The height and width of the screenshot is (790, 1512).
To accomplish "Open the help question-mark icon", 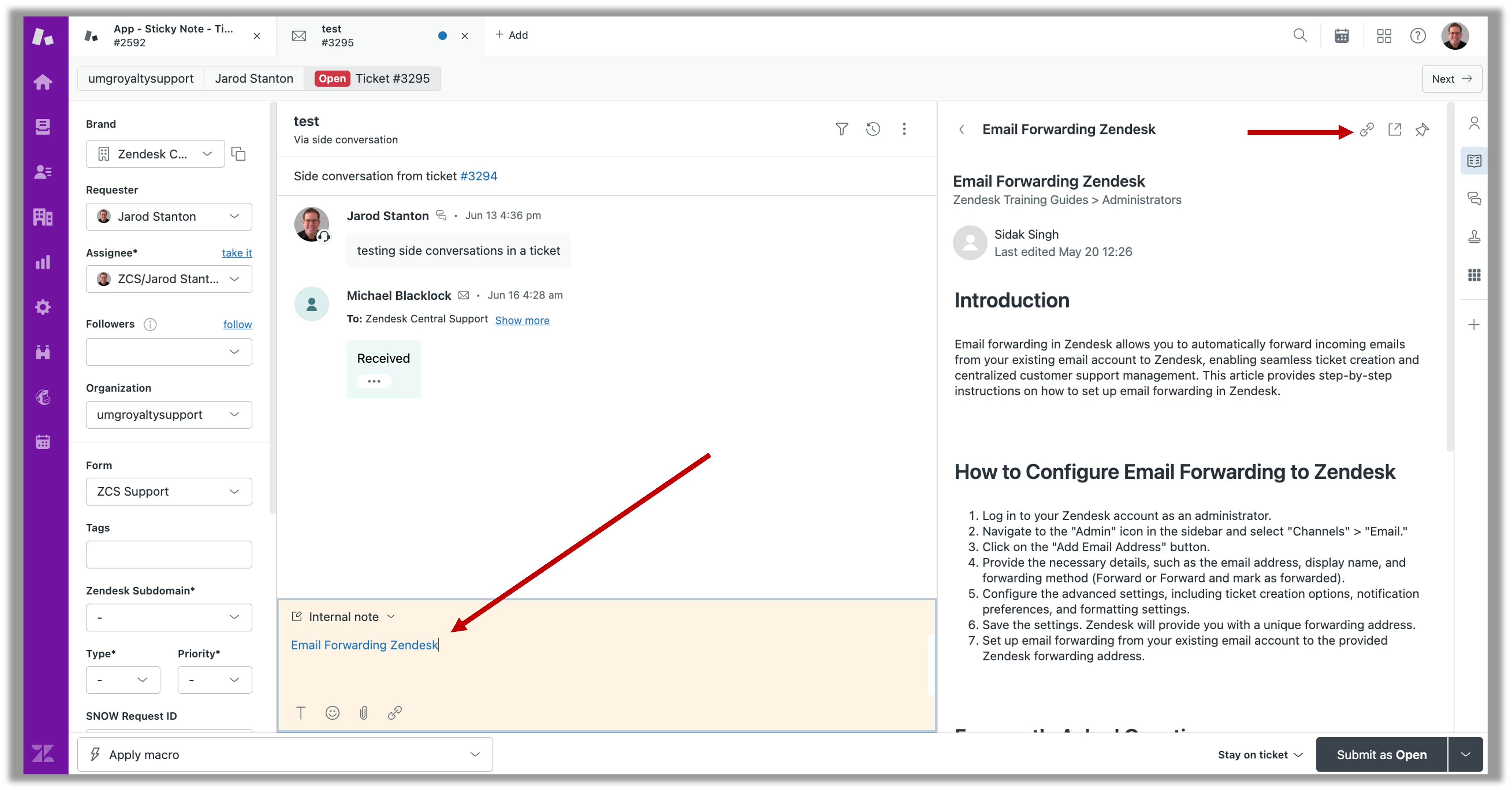I will (x=1417, y=36).
